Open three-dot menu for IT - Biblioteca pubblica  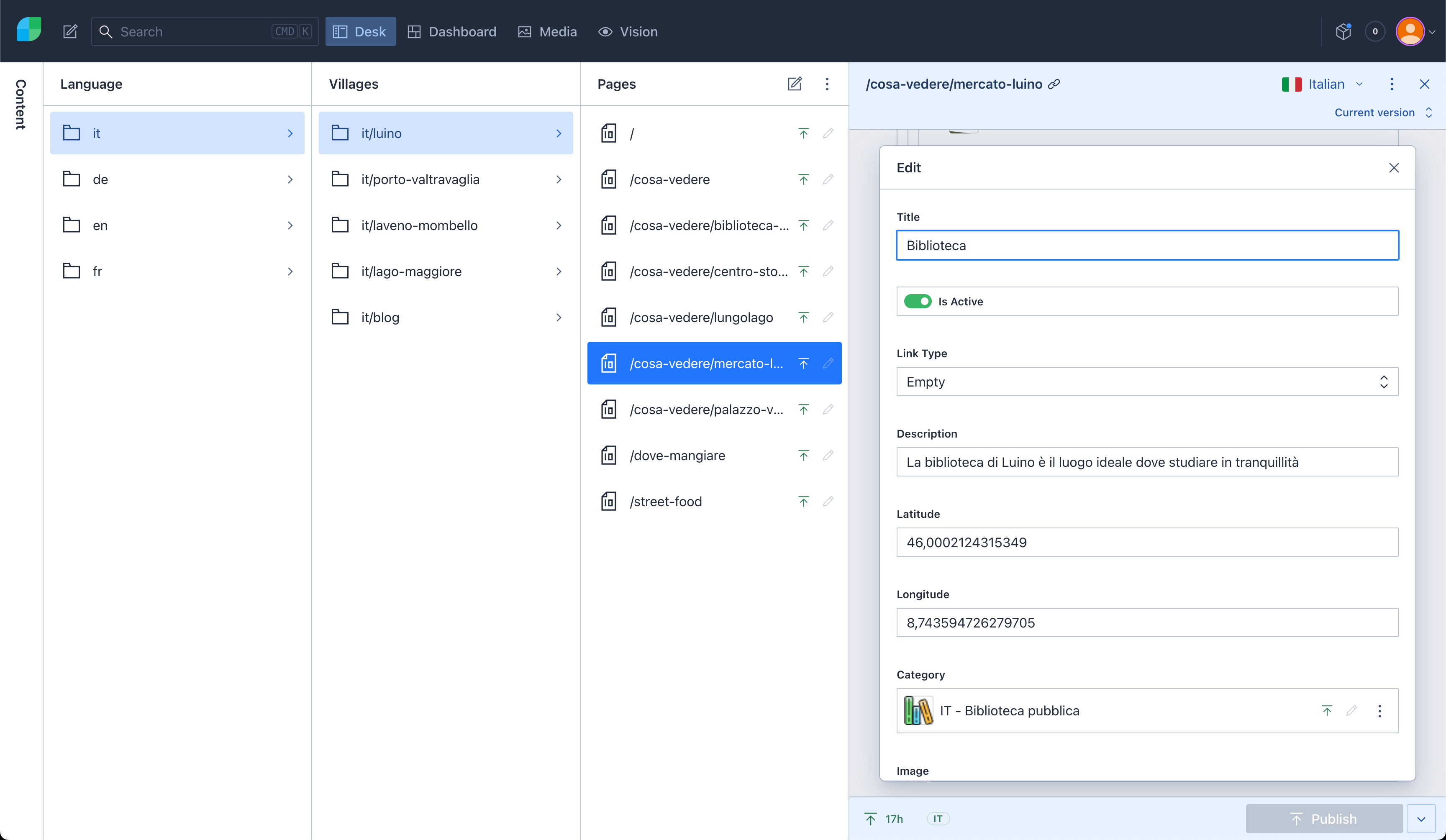(1380, 711)
